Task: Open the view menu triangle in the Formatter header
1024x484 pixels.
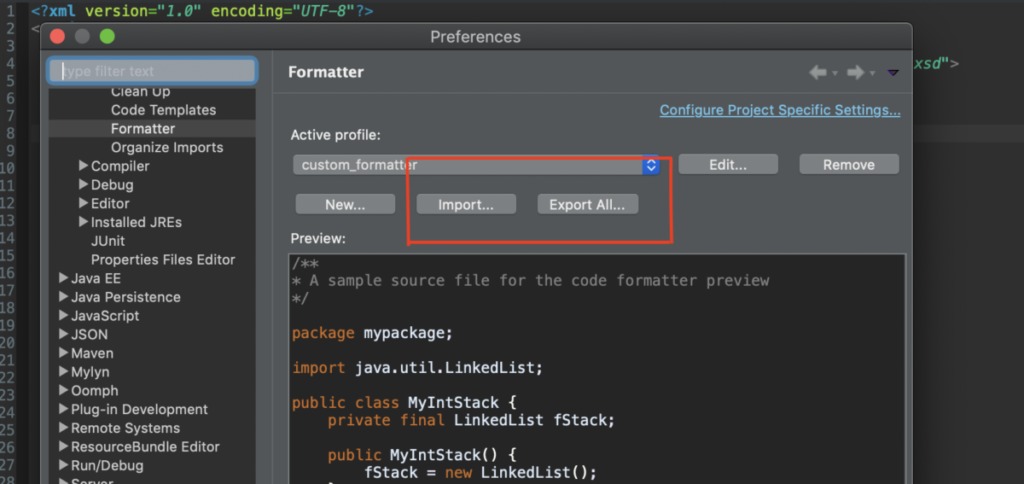Action: pos(893,73)
